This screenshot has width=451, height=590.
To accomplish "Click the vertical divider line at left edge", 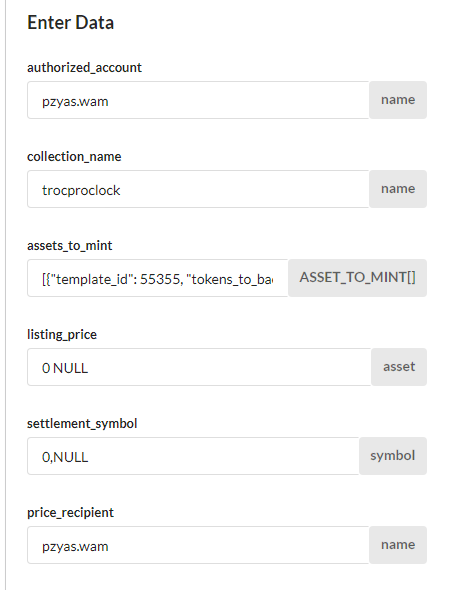I will (6, 295).
